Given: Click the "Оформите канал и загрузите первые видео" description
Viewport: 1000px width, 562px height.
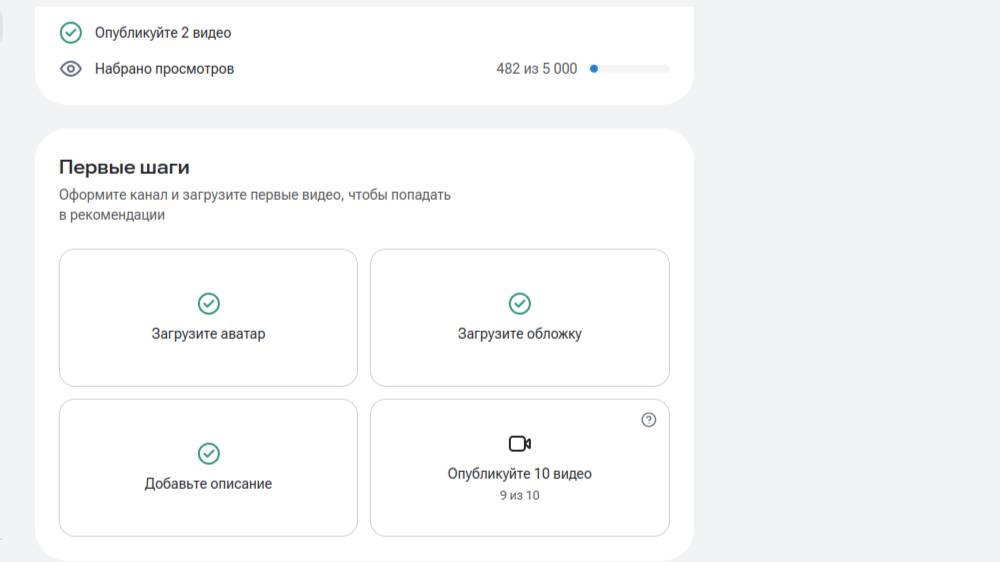Looking at the screenshot, I should 255,195.
